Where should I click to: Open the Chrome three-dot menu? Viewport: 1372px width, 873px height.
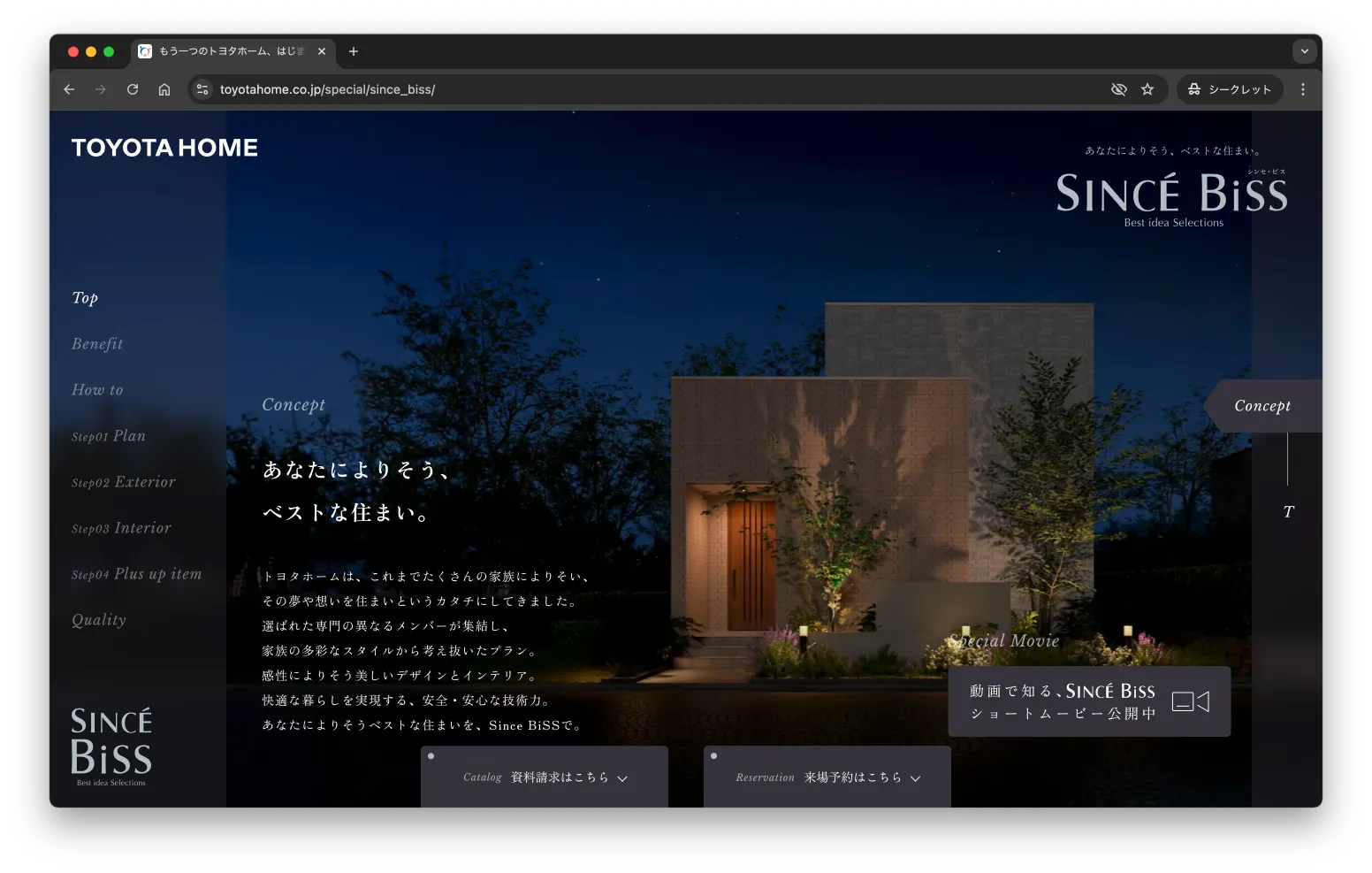[x=1303, y=89]
